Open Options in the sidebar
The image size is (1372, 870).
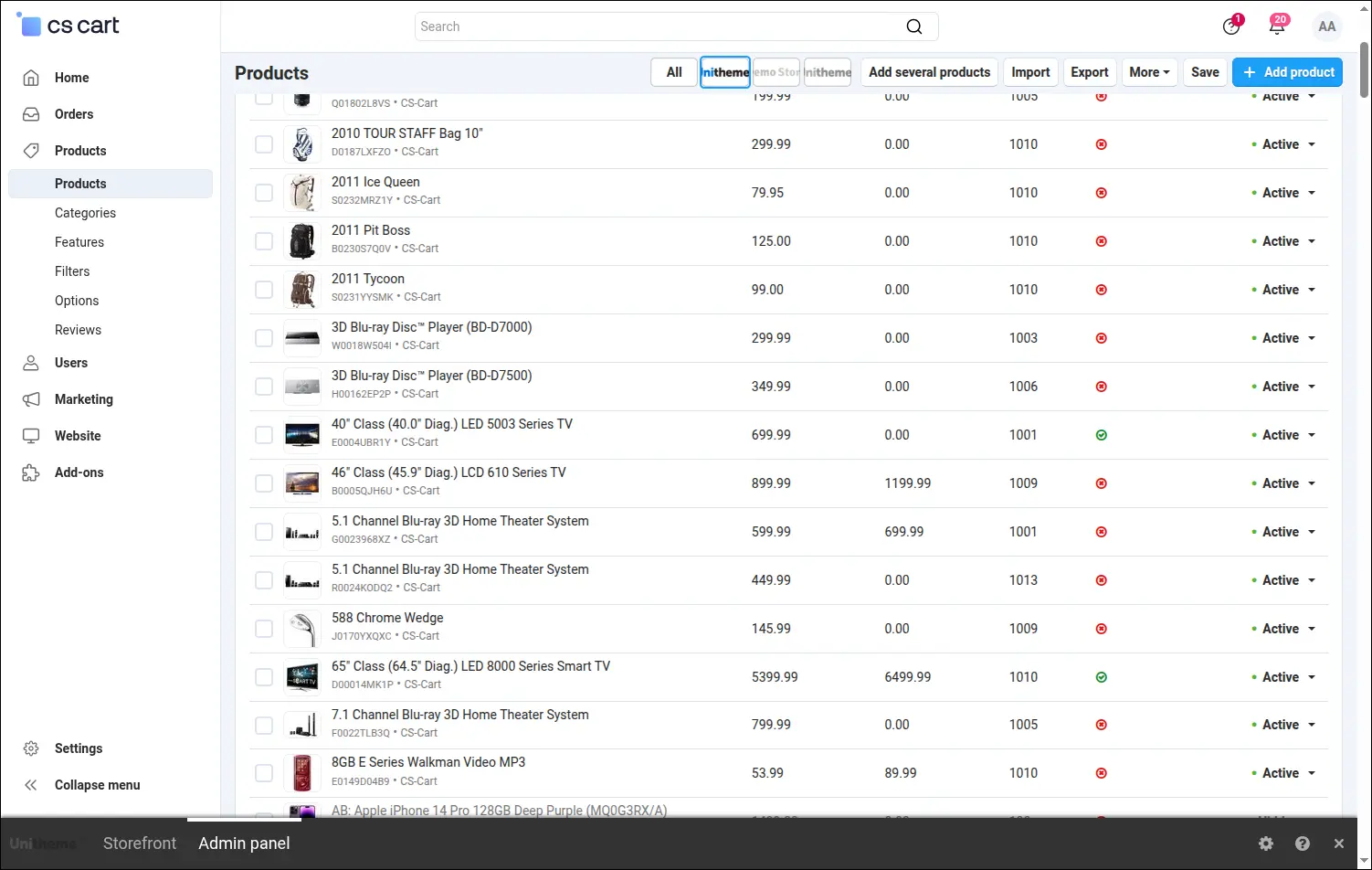pyautogui.click(x=77, y=301)
